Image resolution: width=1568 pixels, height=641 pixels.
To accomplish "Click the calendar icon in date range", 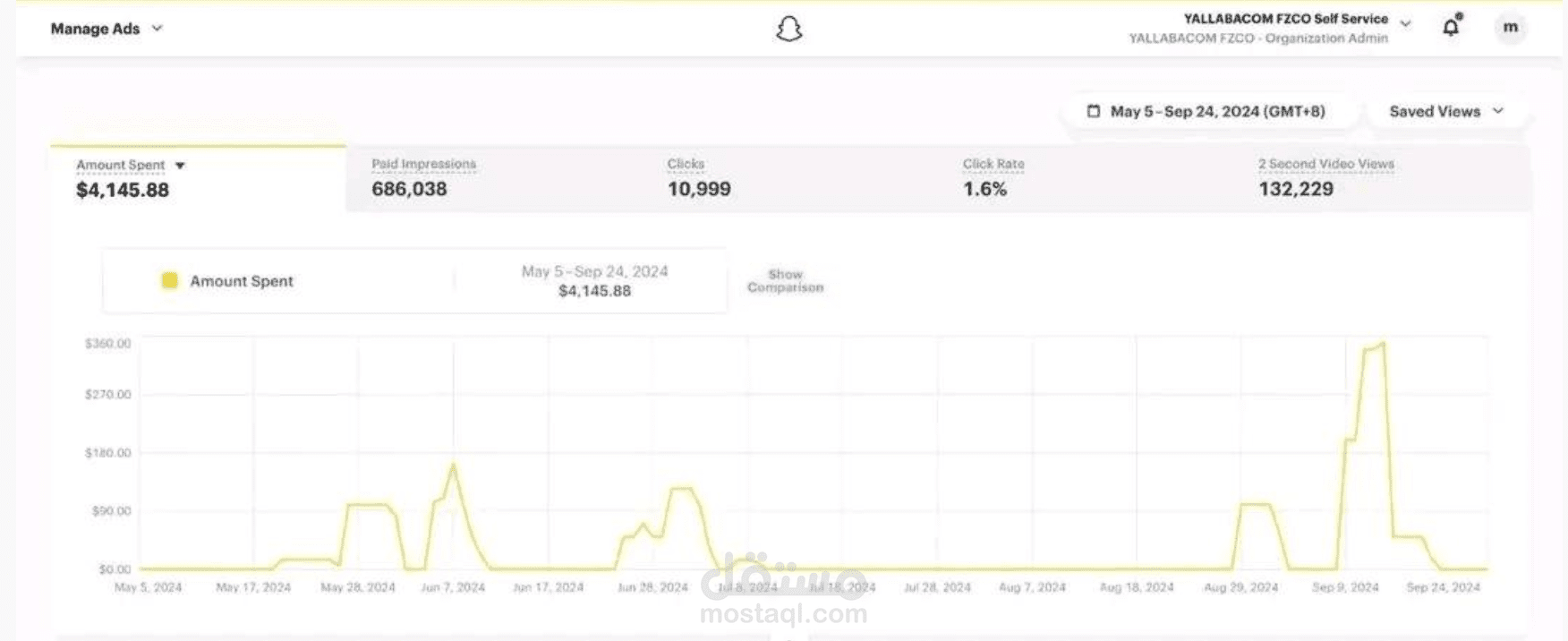I will pos(1093,112).
